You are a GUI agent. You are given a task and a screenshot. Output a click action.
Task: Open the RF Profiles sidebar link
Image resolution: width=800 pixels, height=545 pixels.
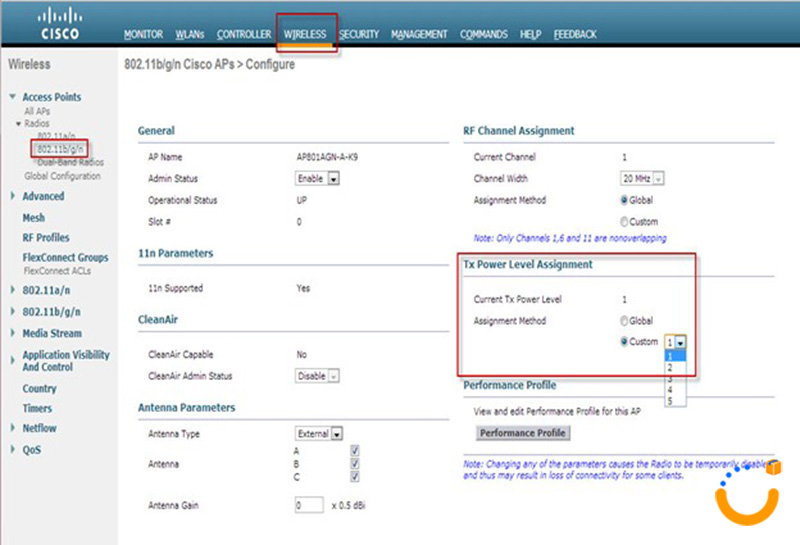coord(45,238)
